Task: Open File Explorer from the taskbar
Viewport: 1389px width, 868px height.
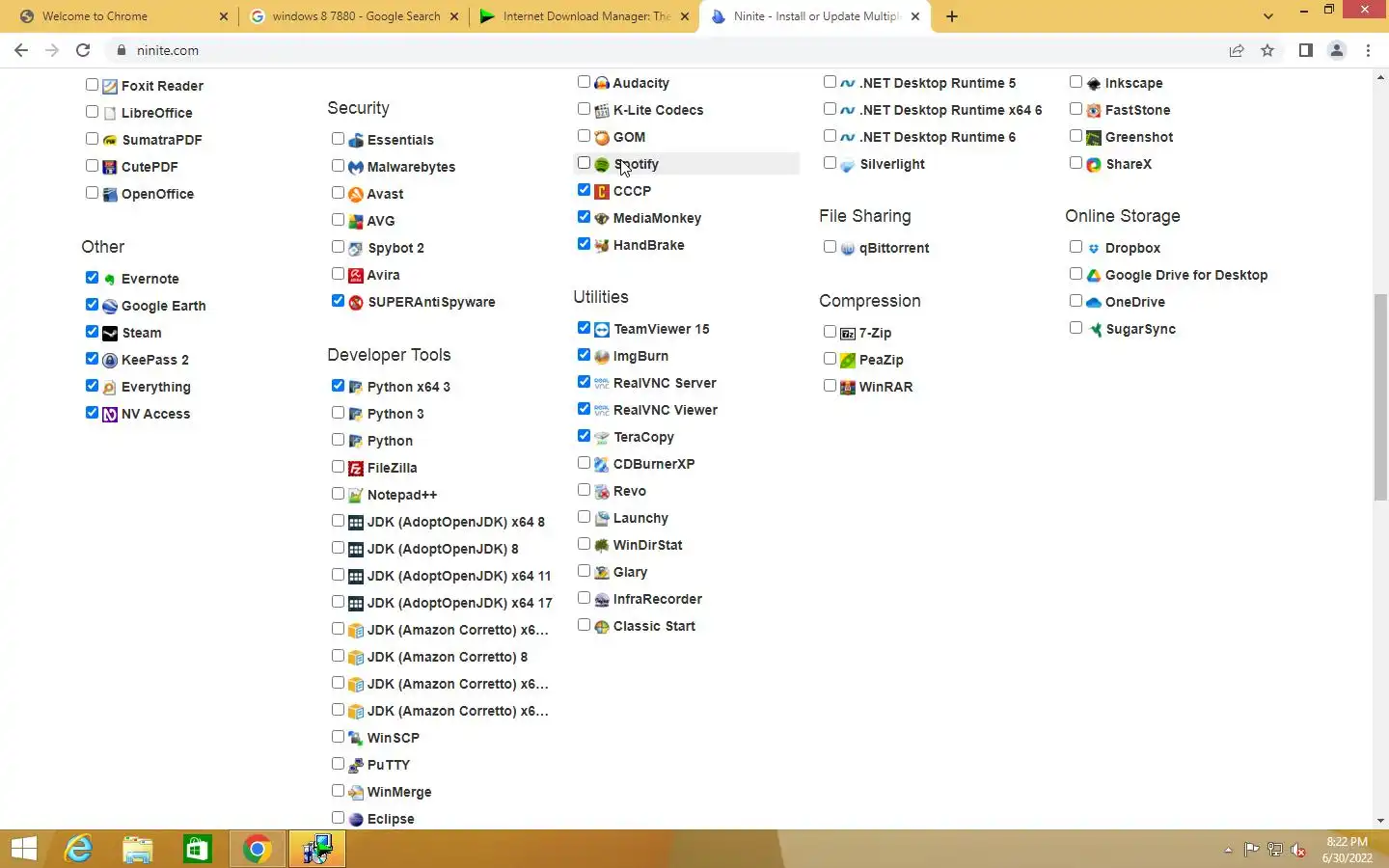Action: (138, 849)
